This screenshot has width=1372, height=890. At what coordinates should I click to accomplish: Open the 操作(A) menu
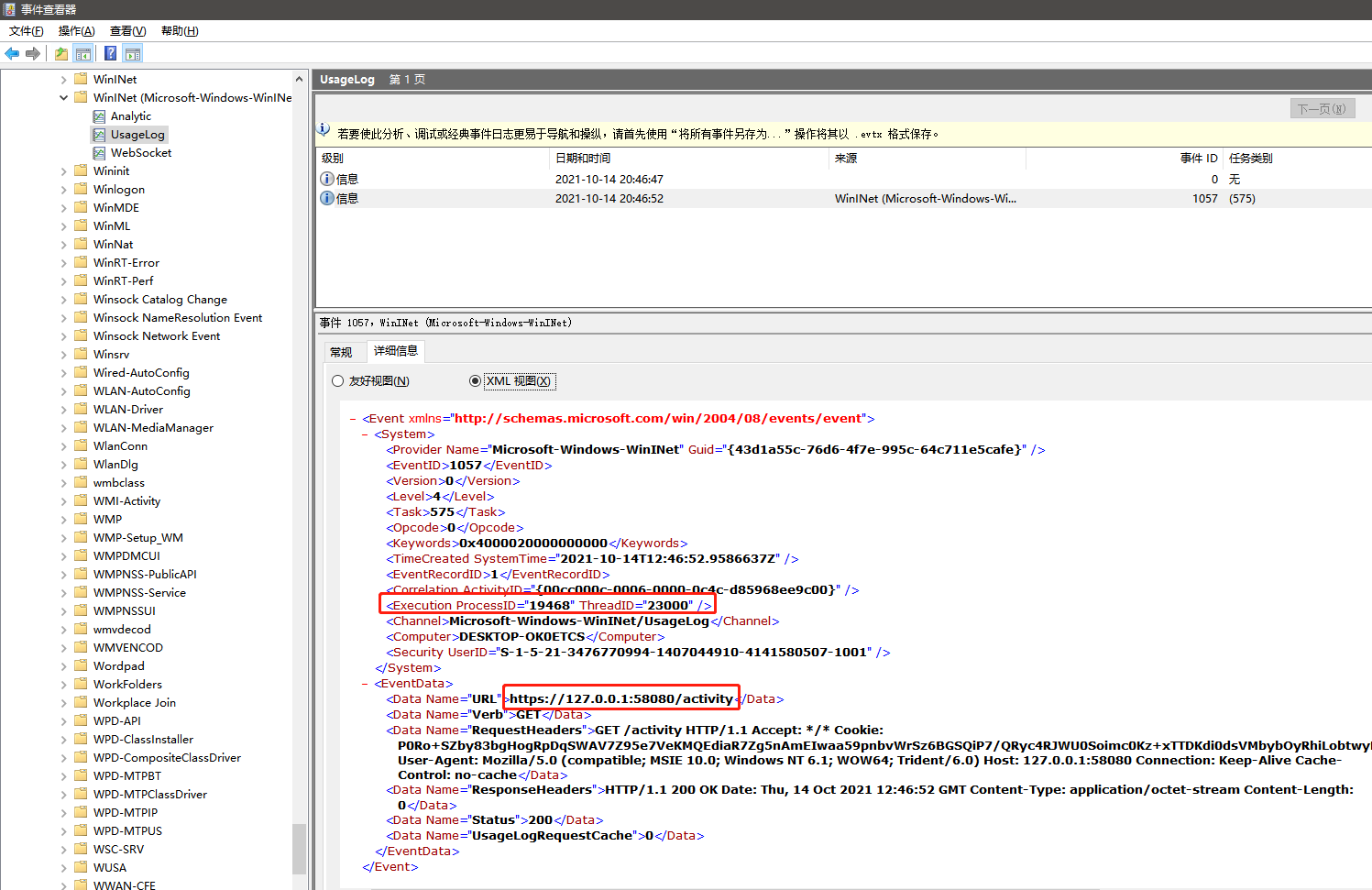tap(76, 31)
